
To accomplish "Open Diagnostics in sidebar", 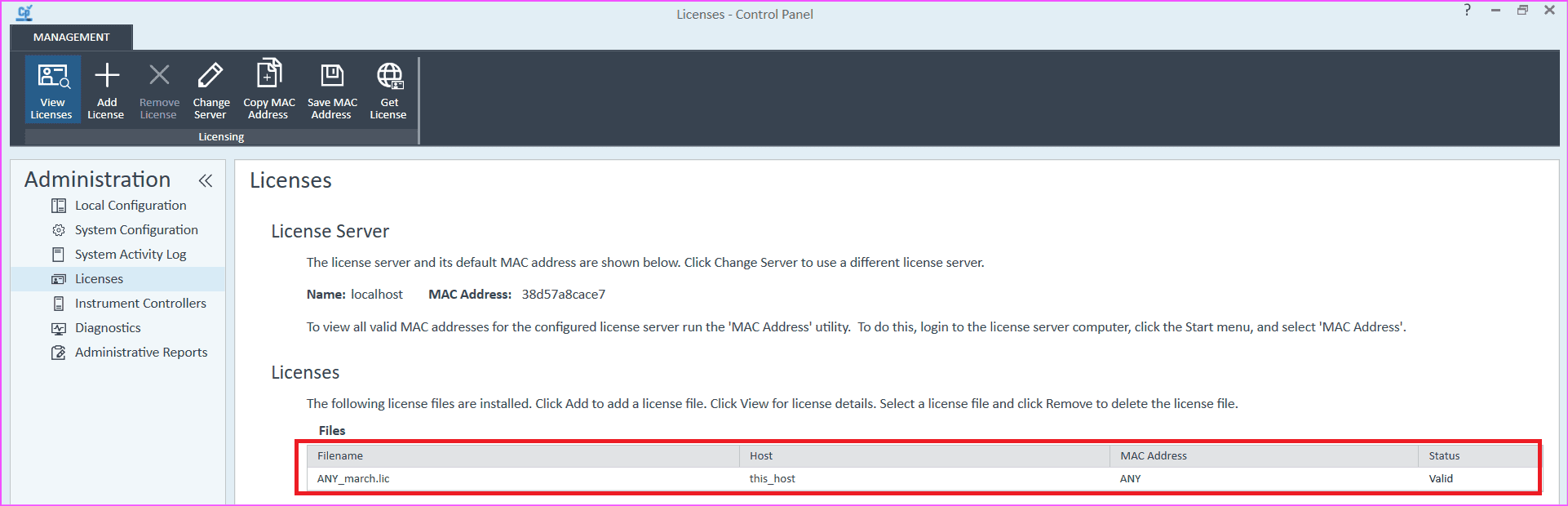I will point(108,328).
